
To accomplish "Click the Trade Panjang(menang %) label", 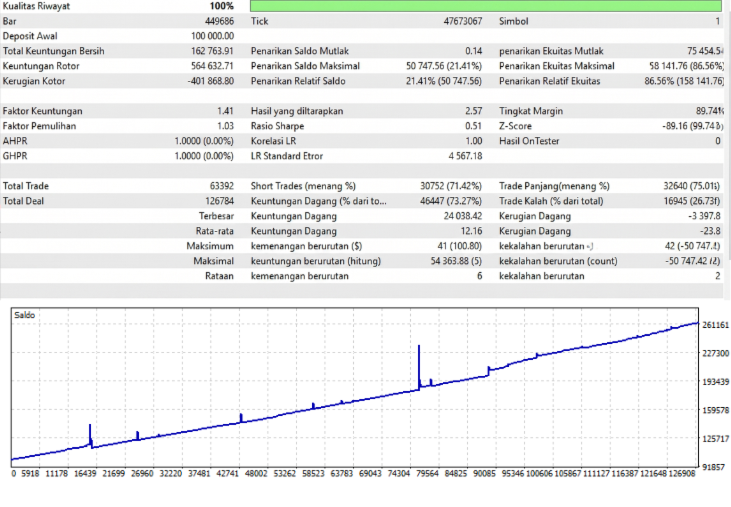I will tap(553, 186).
